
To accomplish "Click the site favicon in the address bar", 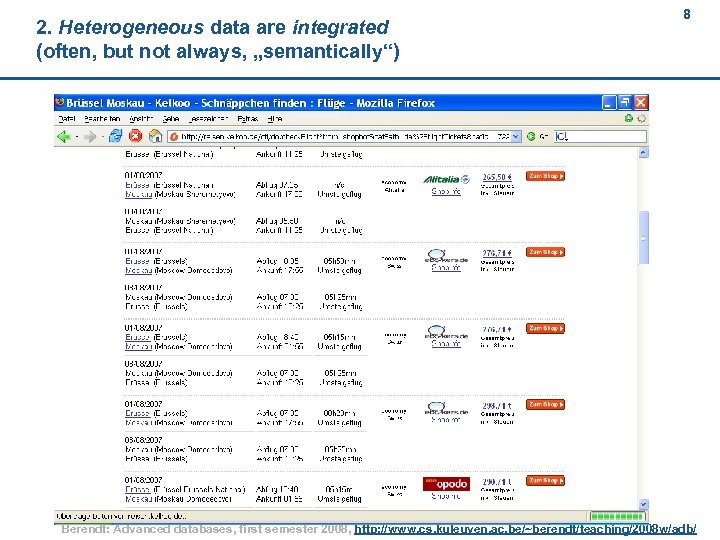I will [x=174, y=136].
